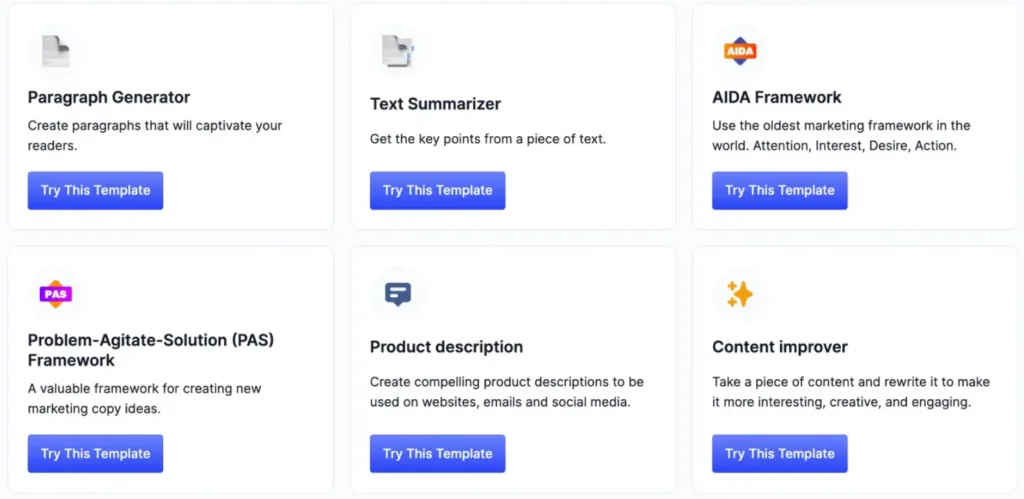The image size is (1024, 499).
Task: Try the PAS Framework template
Action: tap(95, 454)
